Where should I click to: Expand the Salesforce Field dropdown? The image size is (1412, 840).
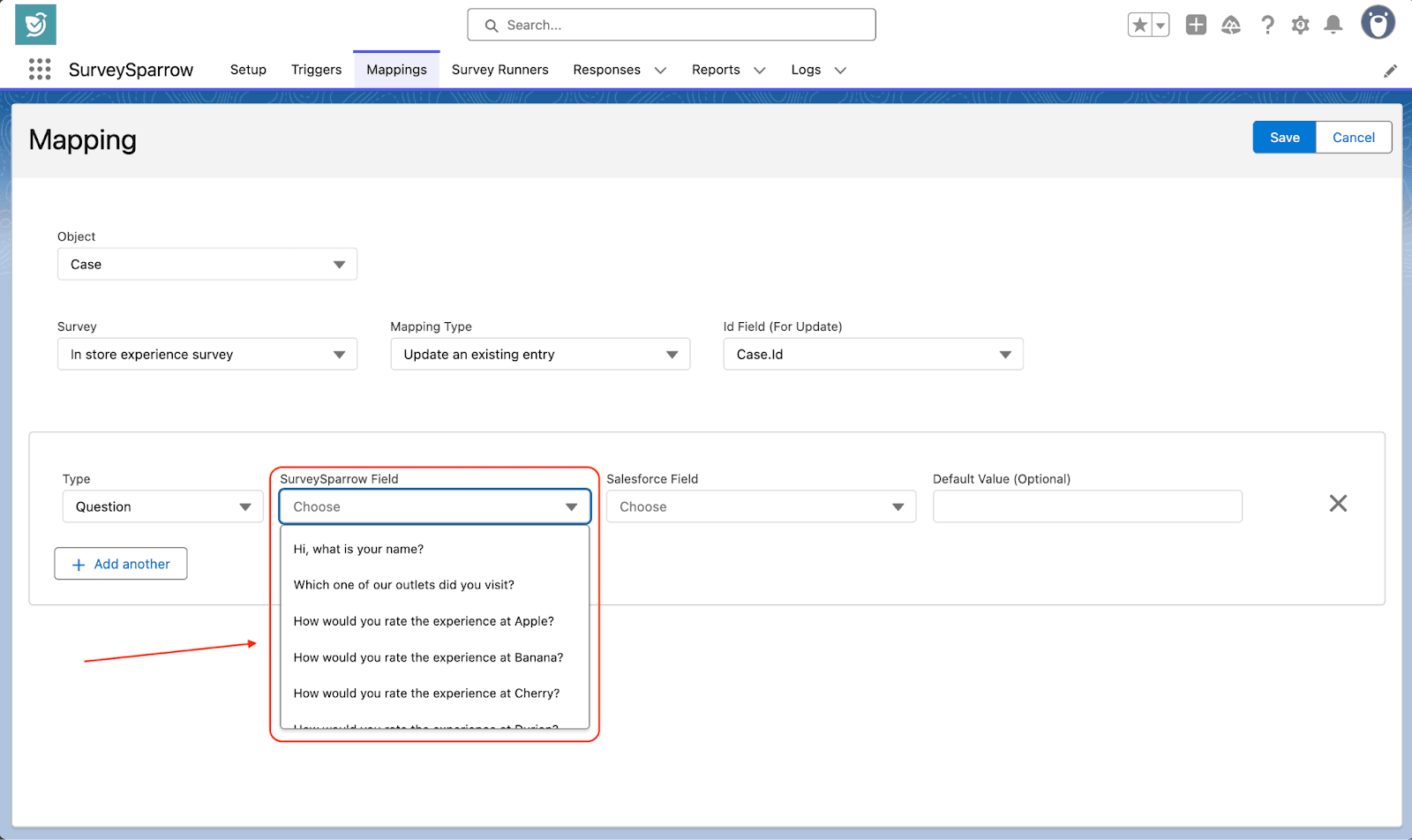(x=761, y=507)
